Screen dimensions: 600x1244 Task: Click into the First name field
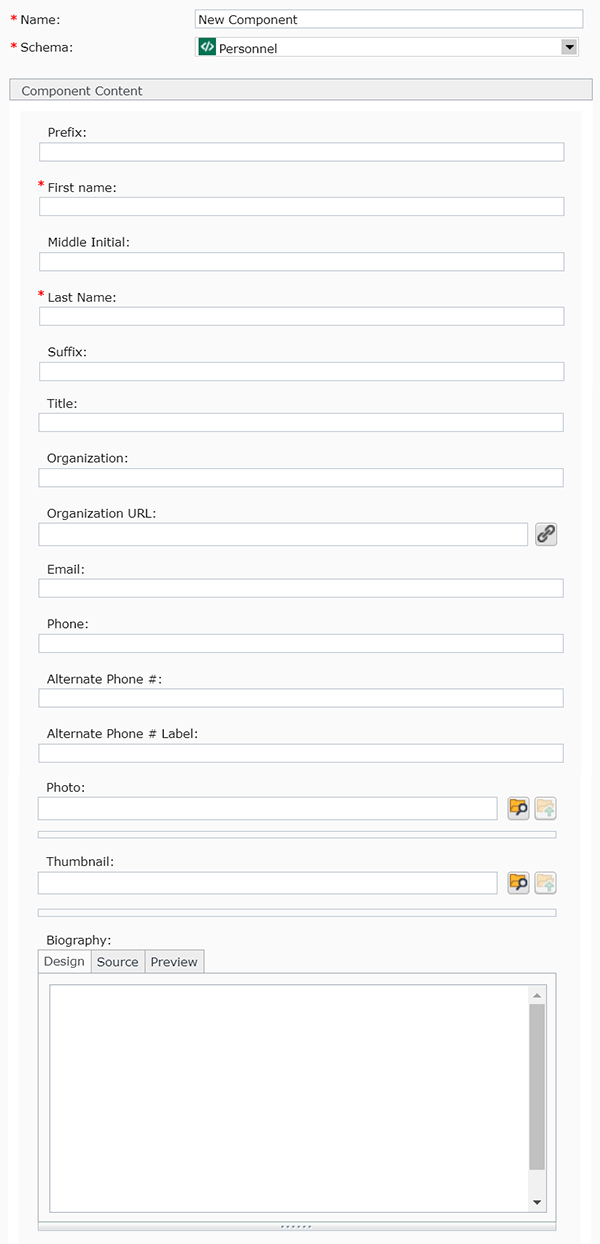301,207
